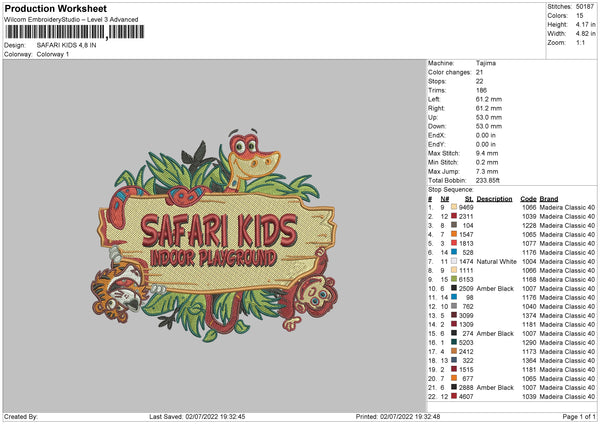Click the barcode under the Wilcom EmbroideryStudio line

coord(75,32)
